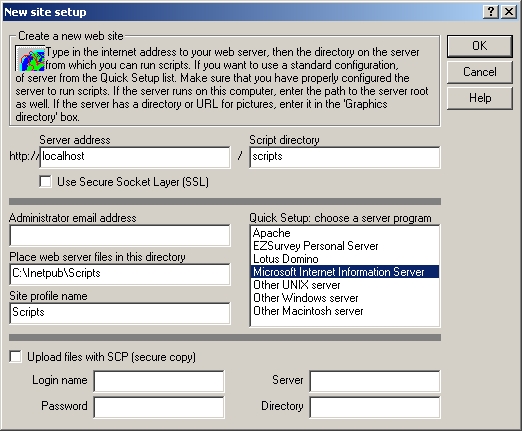Click the question mark help icon in title bar
The width and height of the screenshot is (522, 431).
pyautogui.click(x=491, y=12)
